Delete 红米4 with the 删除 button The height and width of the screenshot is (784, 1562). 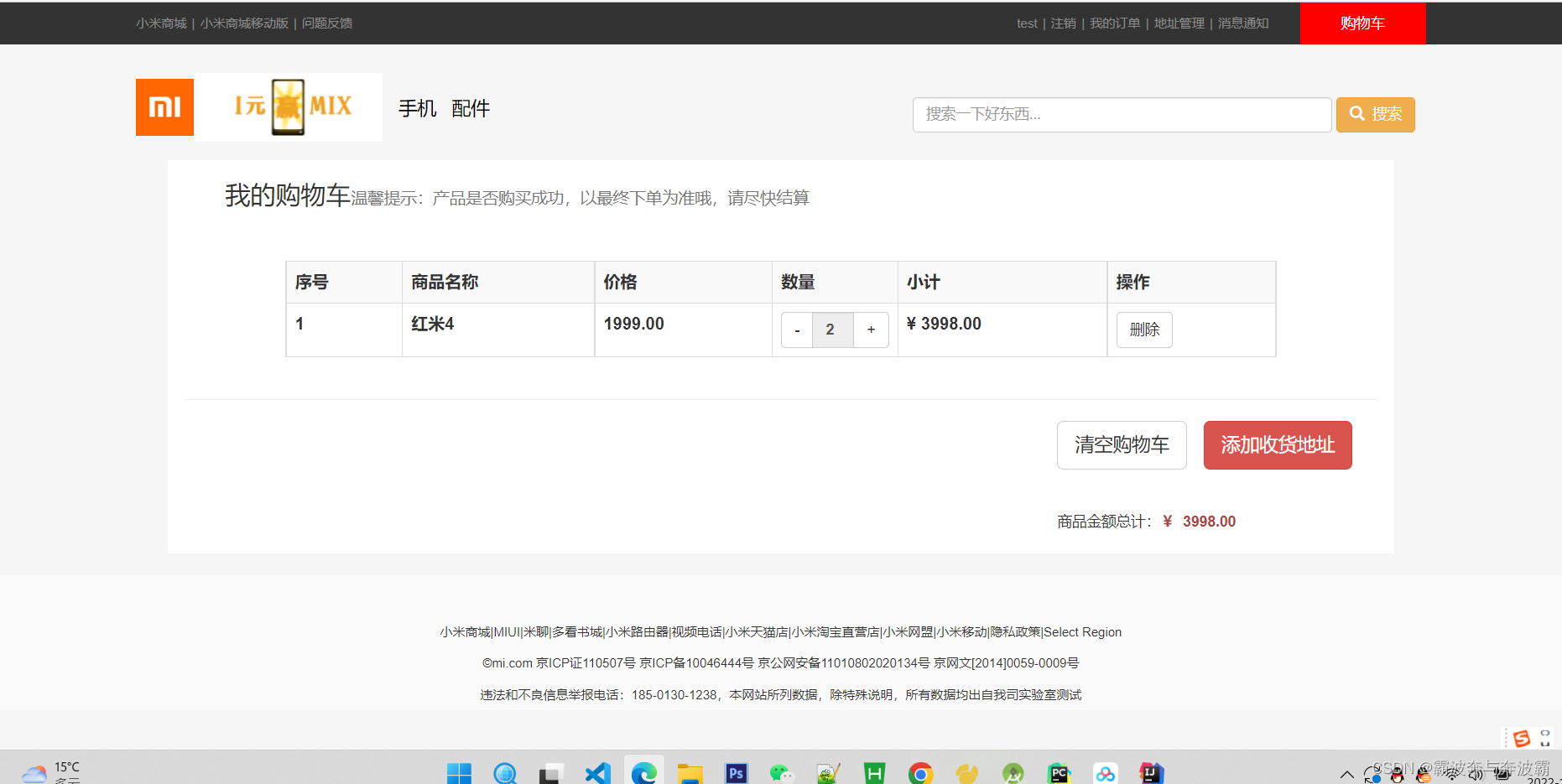(1144, 330)
